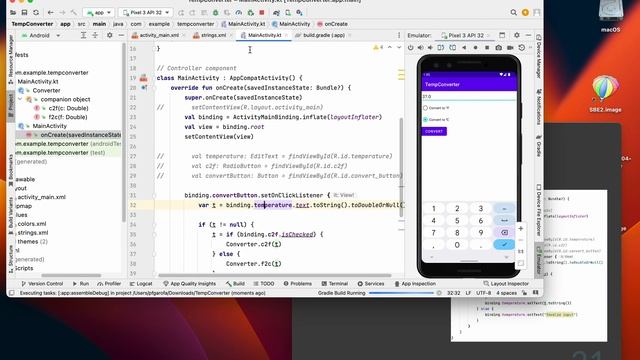640x360 pixels.
Task: Click the emulator Overview square button
Action: coord(487,48)
